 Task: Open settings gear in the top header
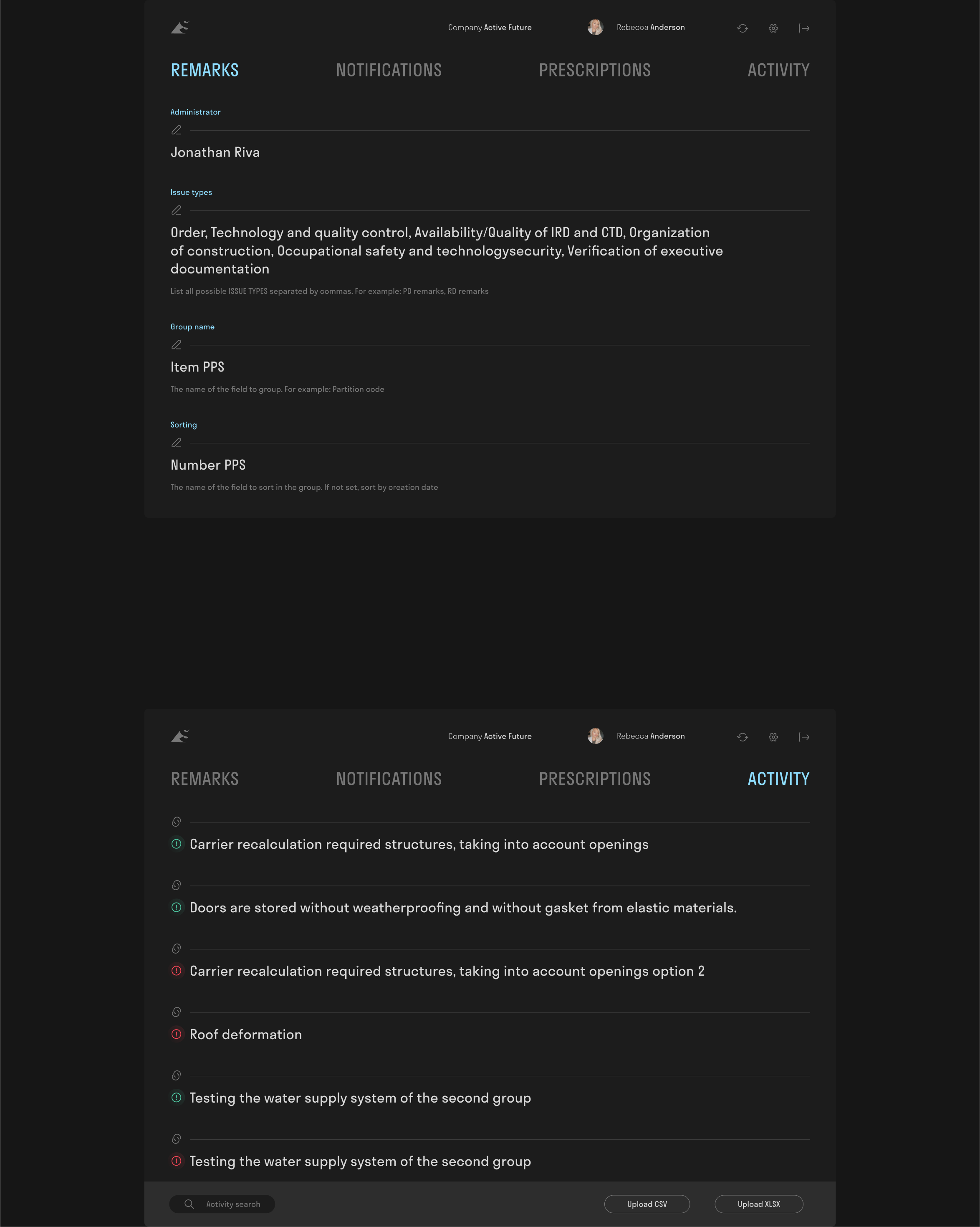point(773,28)
